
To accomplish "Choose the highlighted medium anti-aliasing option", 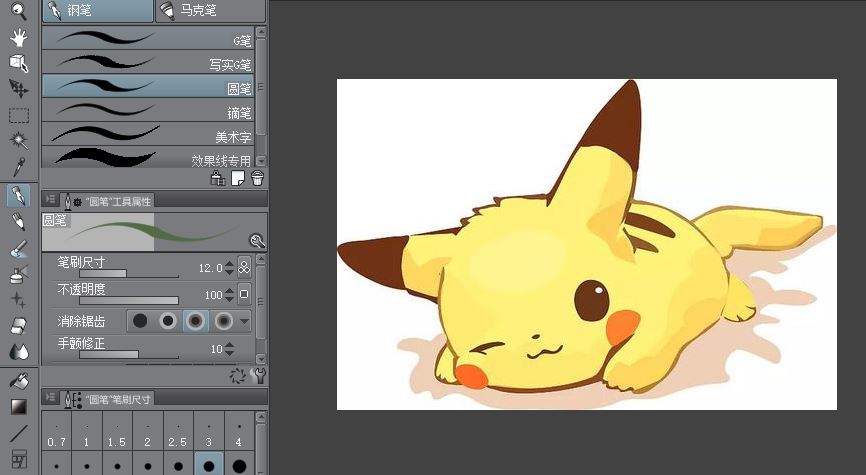I will point(195,321).
